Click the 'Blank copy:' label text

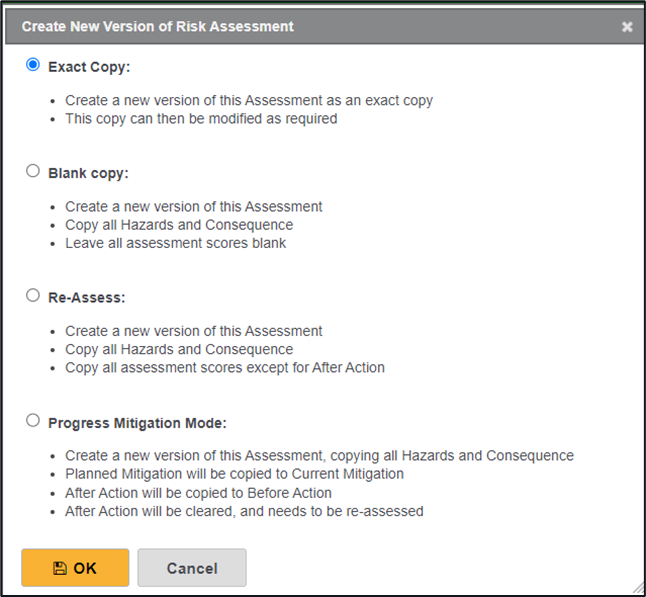pyautogui.click(x=88, y=173)
